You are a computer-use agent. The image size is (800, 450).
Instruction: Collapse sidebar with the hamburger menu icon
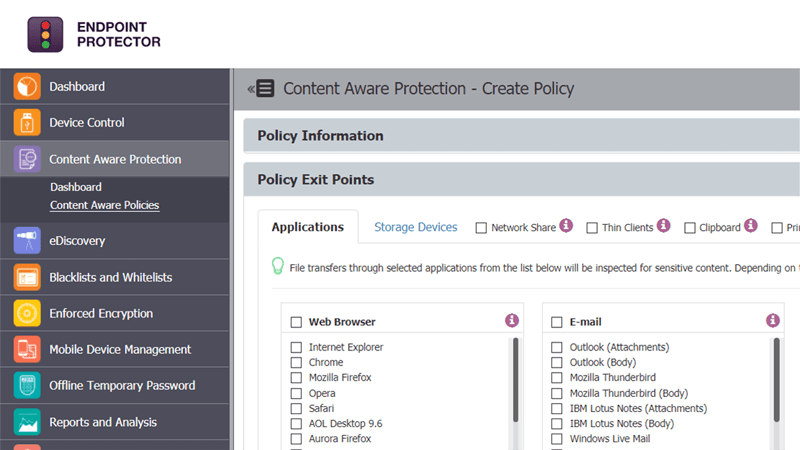tap(265, 88)
